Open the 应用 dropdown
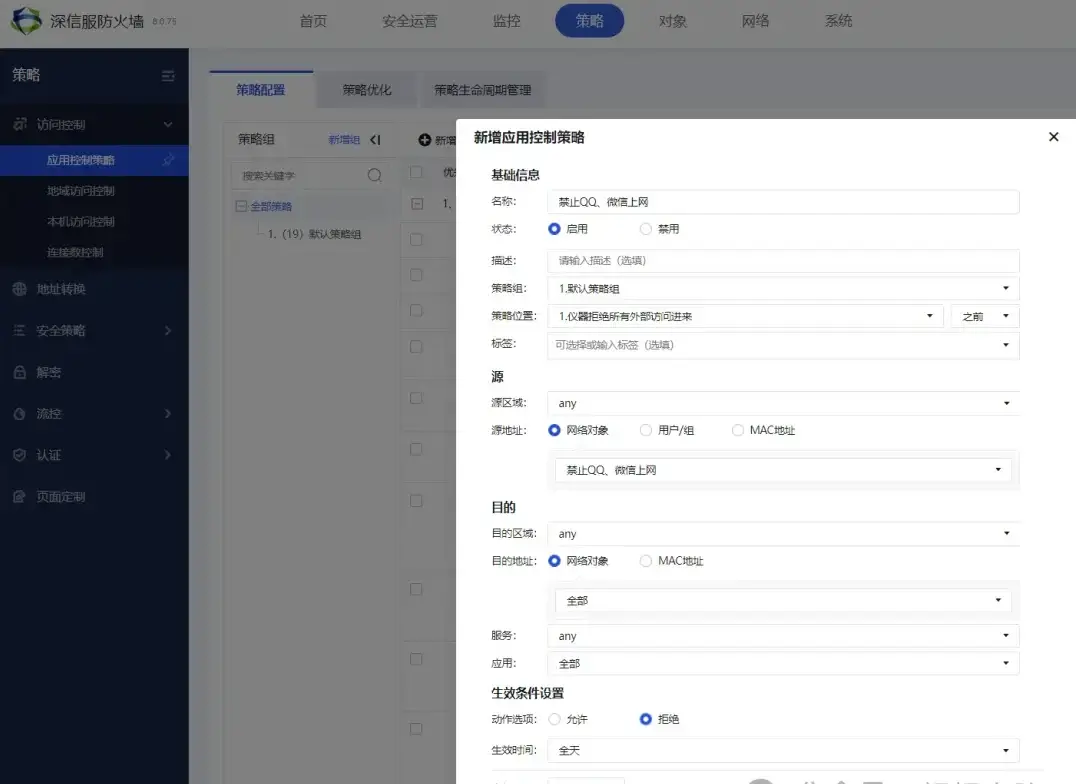 (783, 664)
